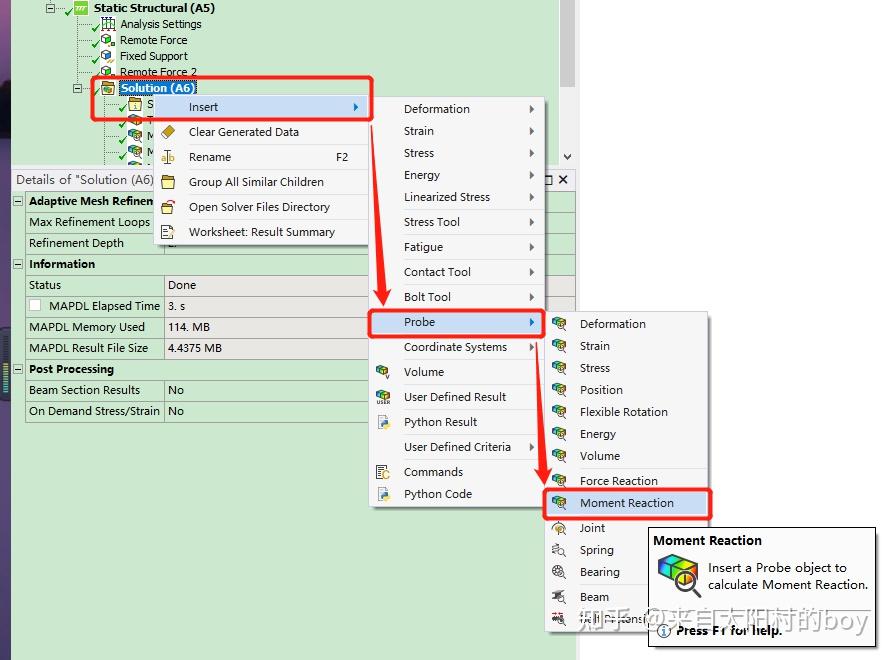Image resolution: width=891 pixels, height=660 pixels.
Task: Select the Strain probe icon
Action: (561, 345)
